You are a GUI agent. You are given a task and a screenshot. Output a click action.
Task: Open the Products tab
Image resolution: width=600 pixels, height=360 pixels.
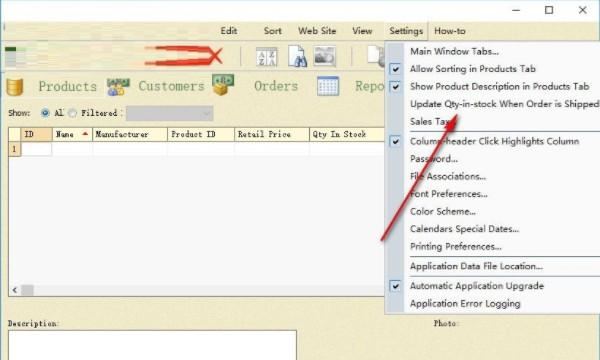click(67, 86)
